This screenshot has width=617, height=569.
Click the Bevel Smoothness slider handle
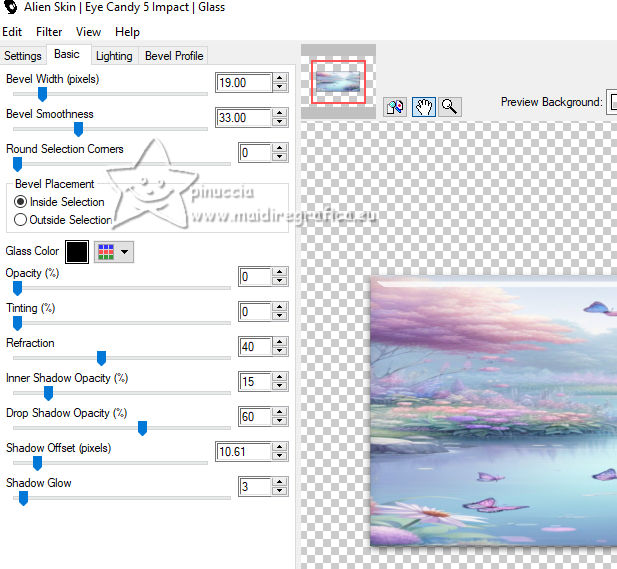tap(78, 129)
